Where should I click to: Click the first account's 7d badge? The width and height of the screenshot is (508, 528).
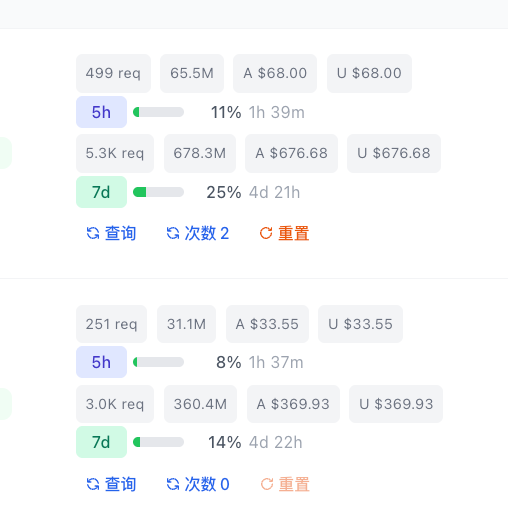(101, 192)
